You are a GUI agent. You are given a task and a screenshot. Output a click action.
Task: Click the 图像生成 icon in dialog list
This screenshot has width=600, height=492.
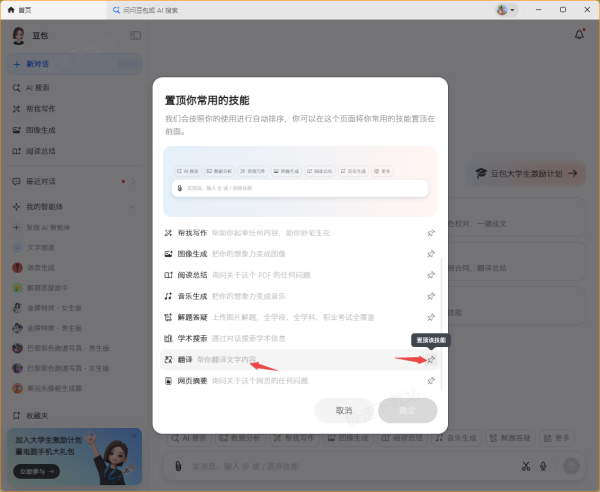[x=168, y=254]
